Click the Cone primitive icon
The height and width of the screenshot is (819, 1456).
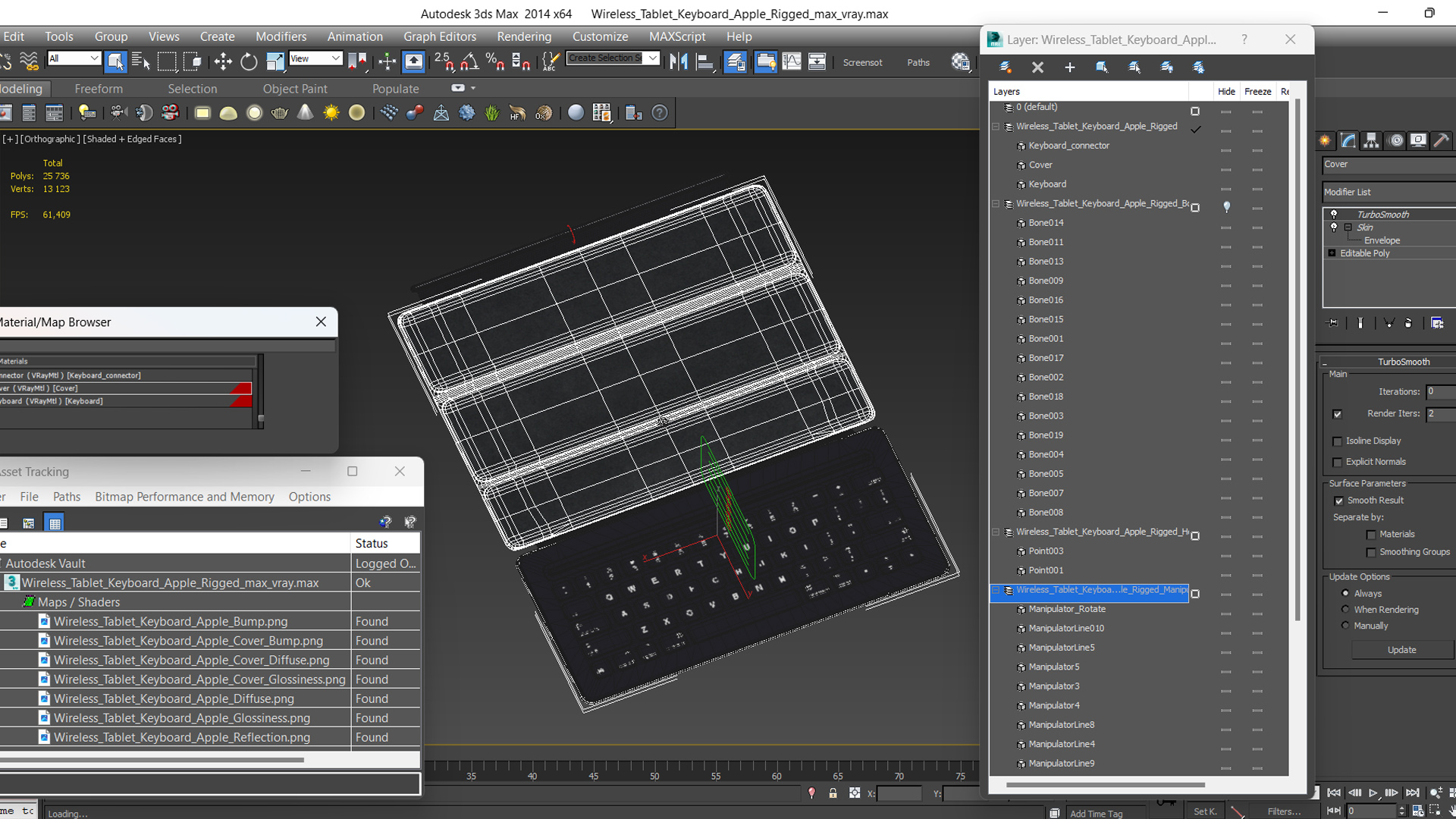(305, 113)
